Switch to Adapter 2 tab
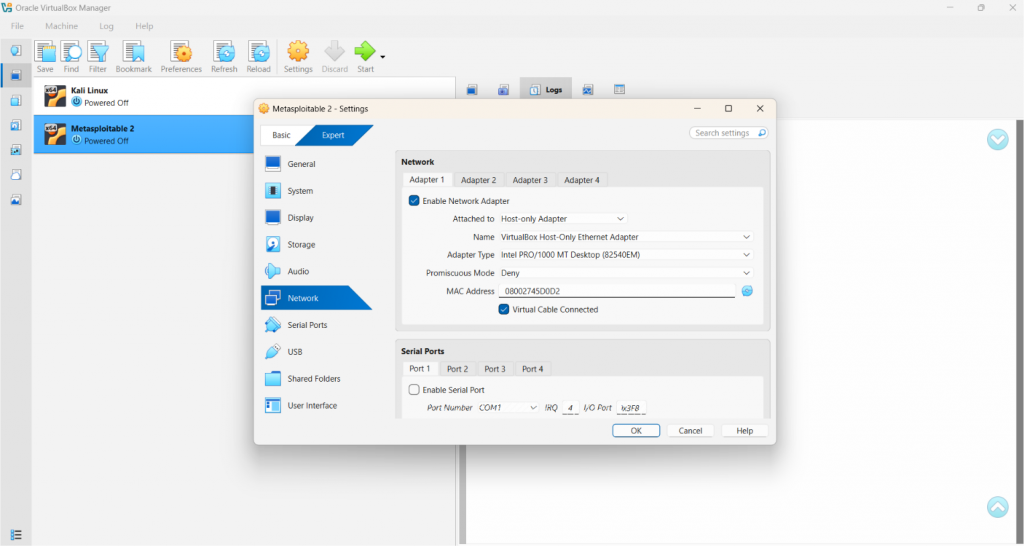1024x546 pixels. tap(479, 180)
